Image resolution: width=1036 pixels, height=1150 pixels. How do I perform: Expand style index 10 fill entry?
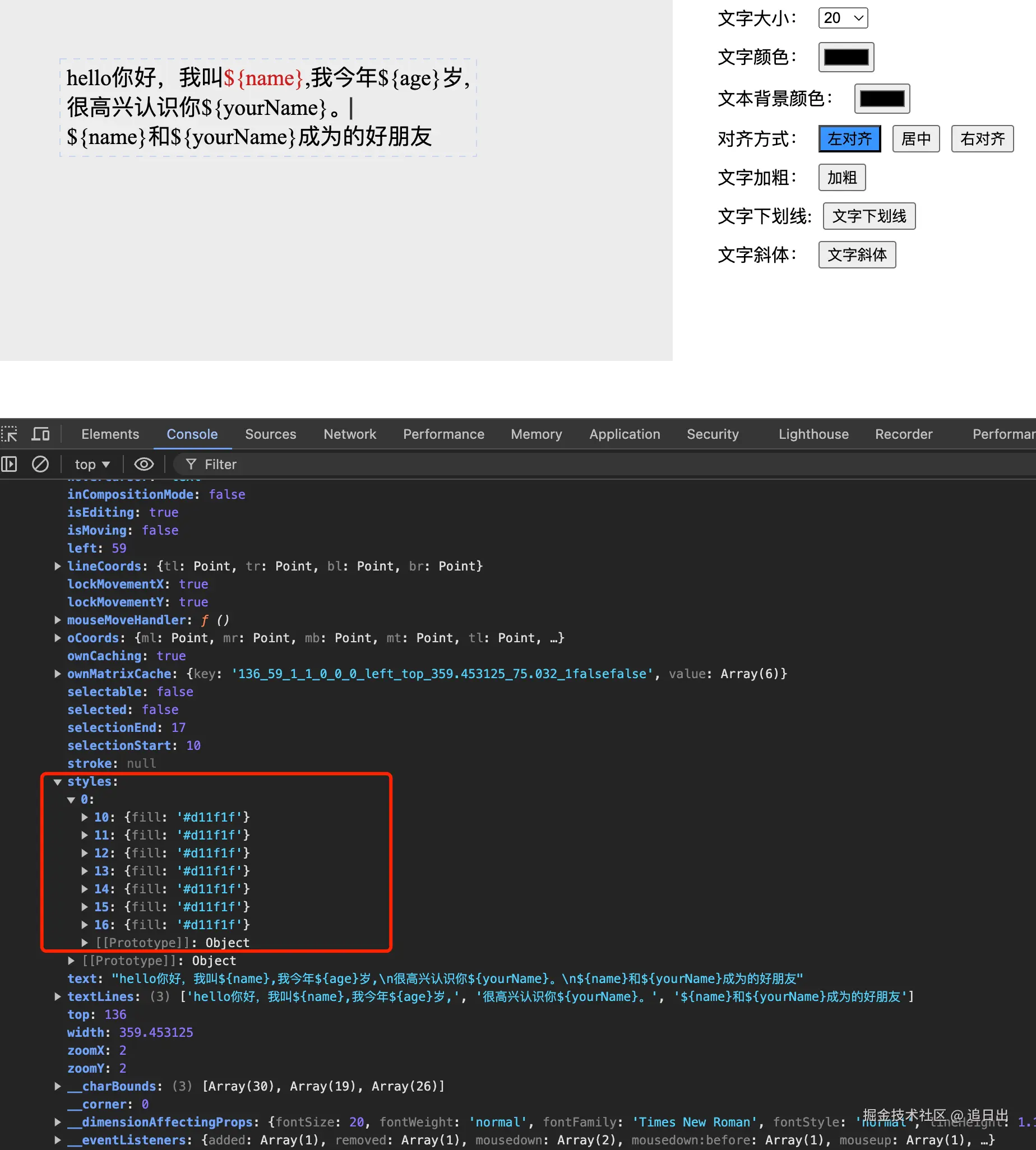pos(85,818)
